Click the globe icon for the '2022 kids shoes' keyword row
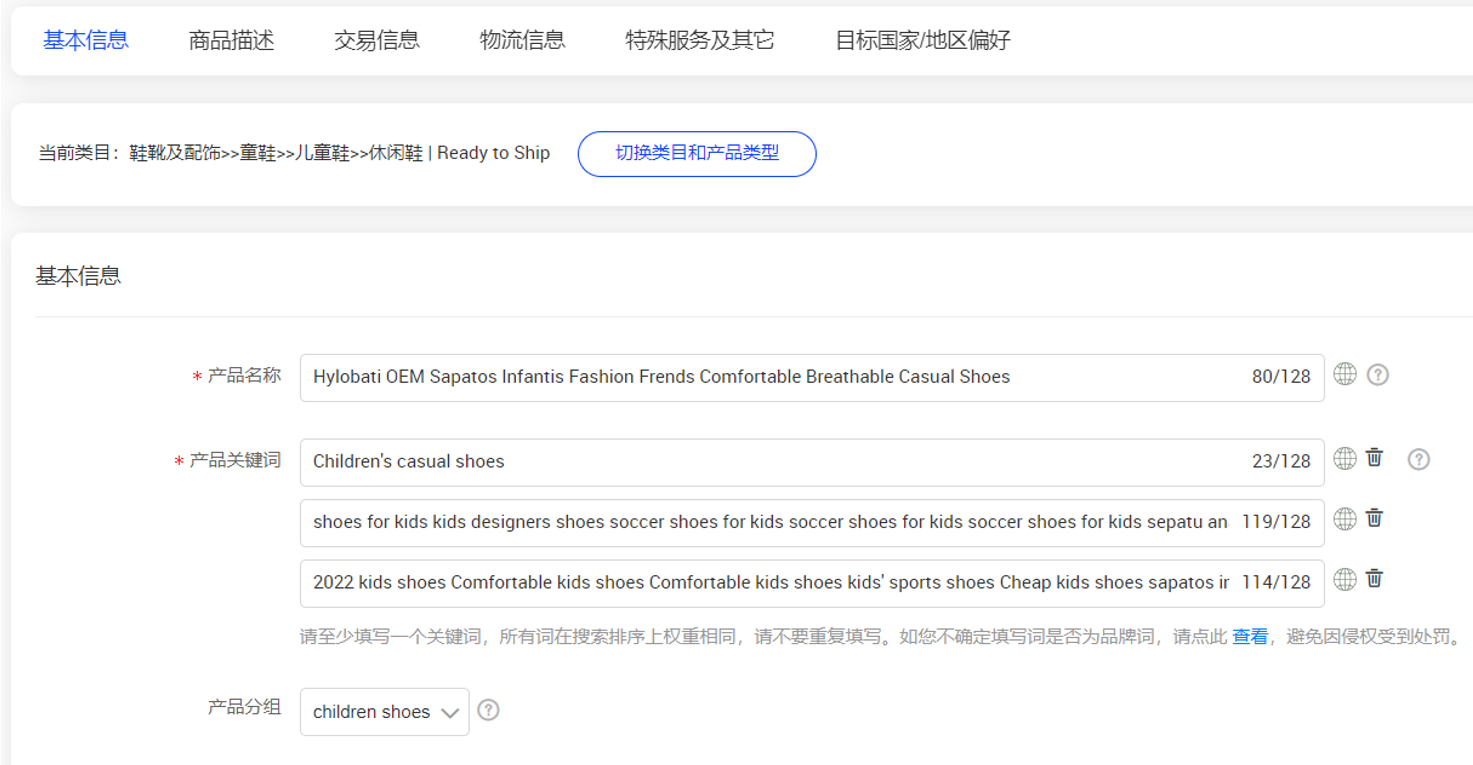 [x=1345, y=579]
